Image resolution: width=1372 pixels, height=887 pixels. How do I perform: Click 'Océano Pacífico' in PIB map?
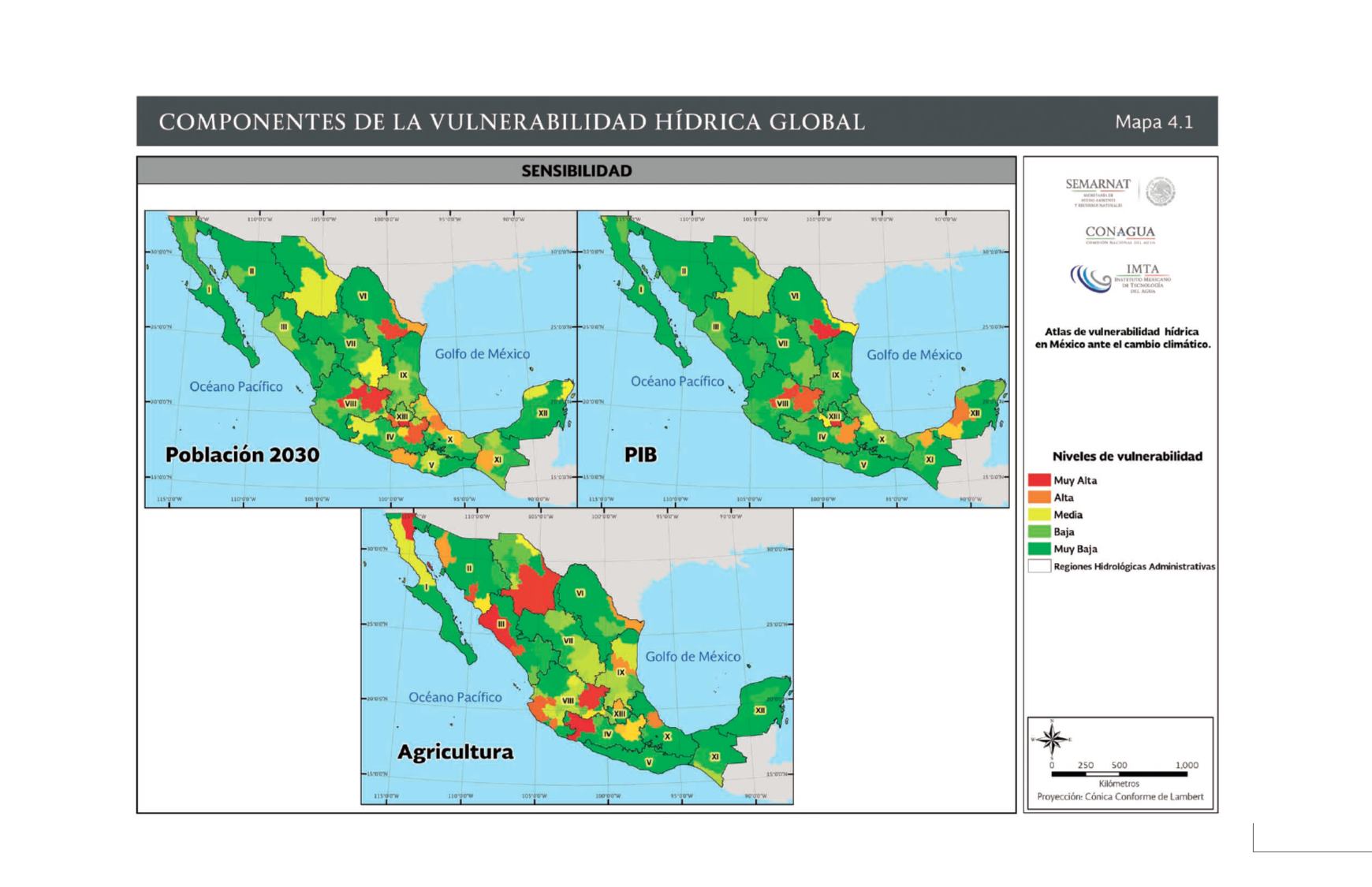[x=677, y=382]
